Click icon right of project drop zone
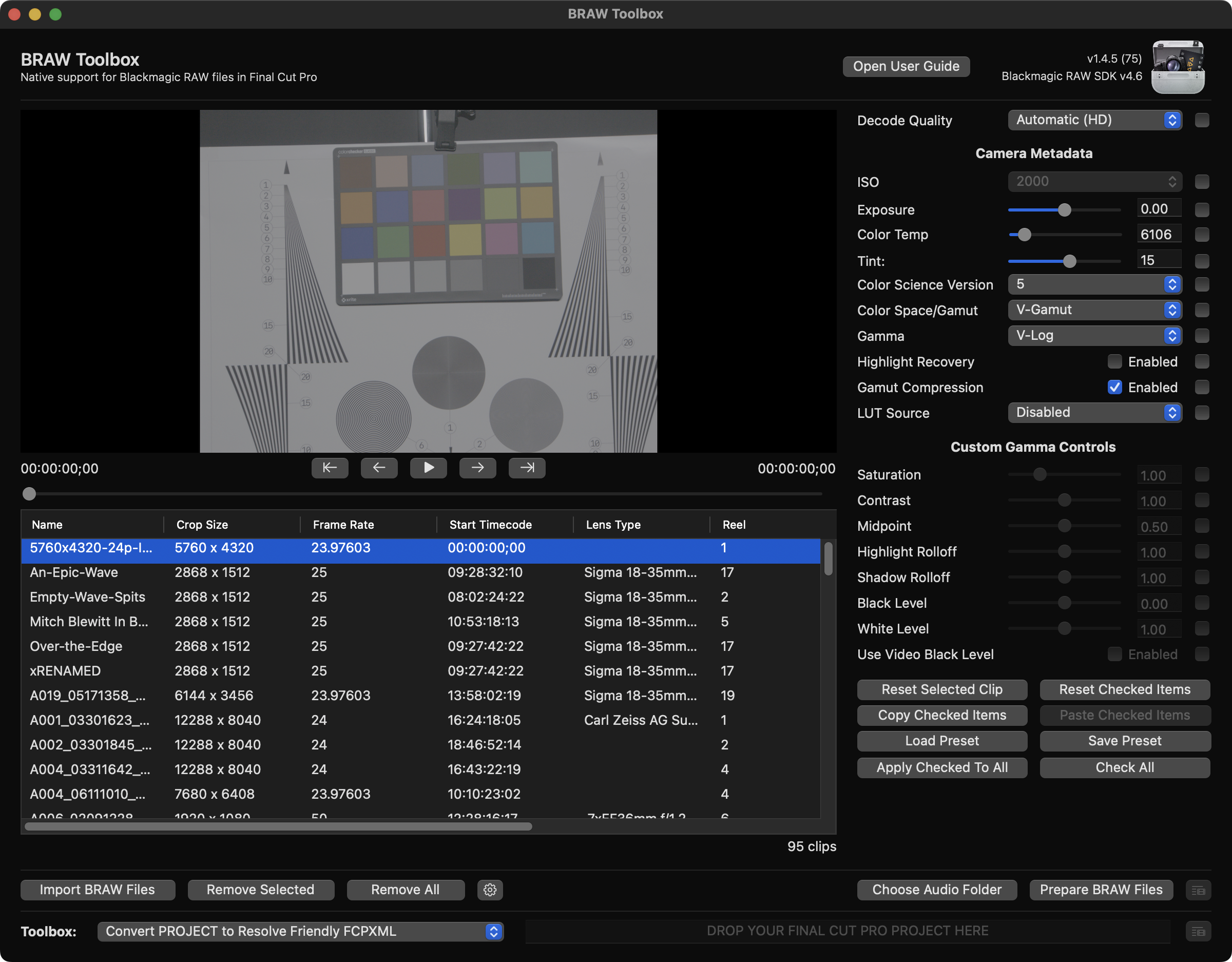Screen dimensions: 1232x962 click(x=1198, y=932)
